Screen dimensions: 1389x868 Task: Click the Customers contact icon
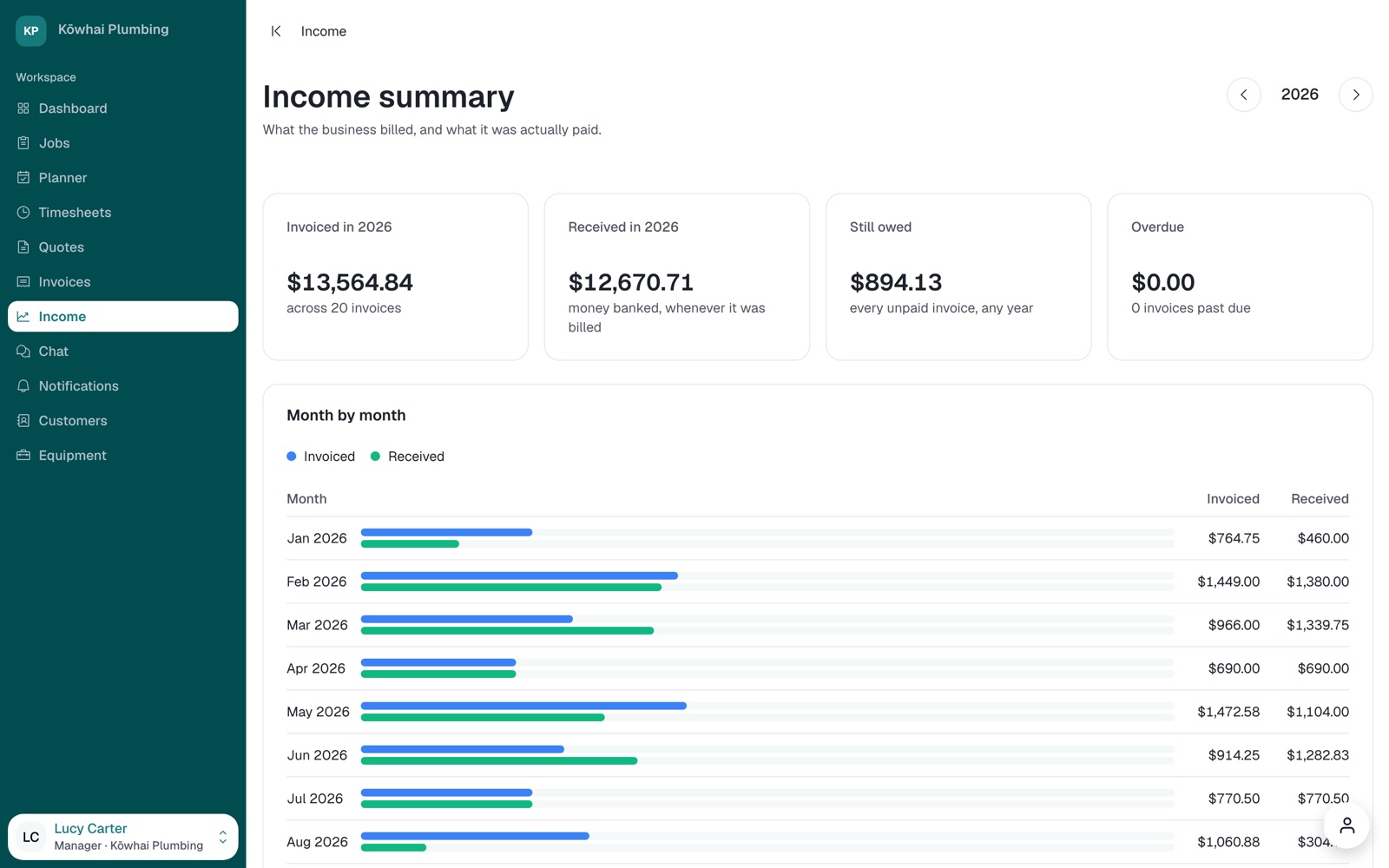coord(23,421)
